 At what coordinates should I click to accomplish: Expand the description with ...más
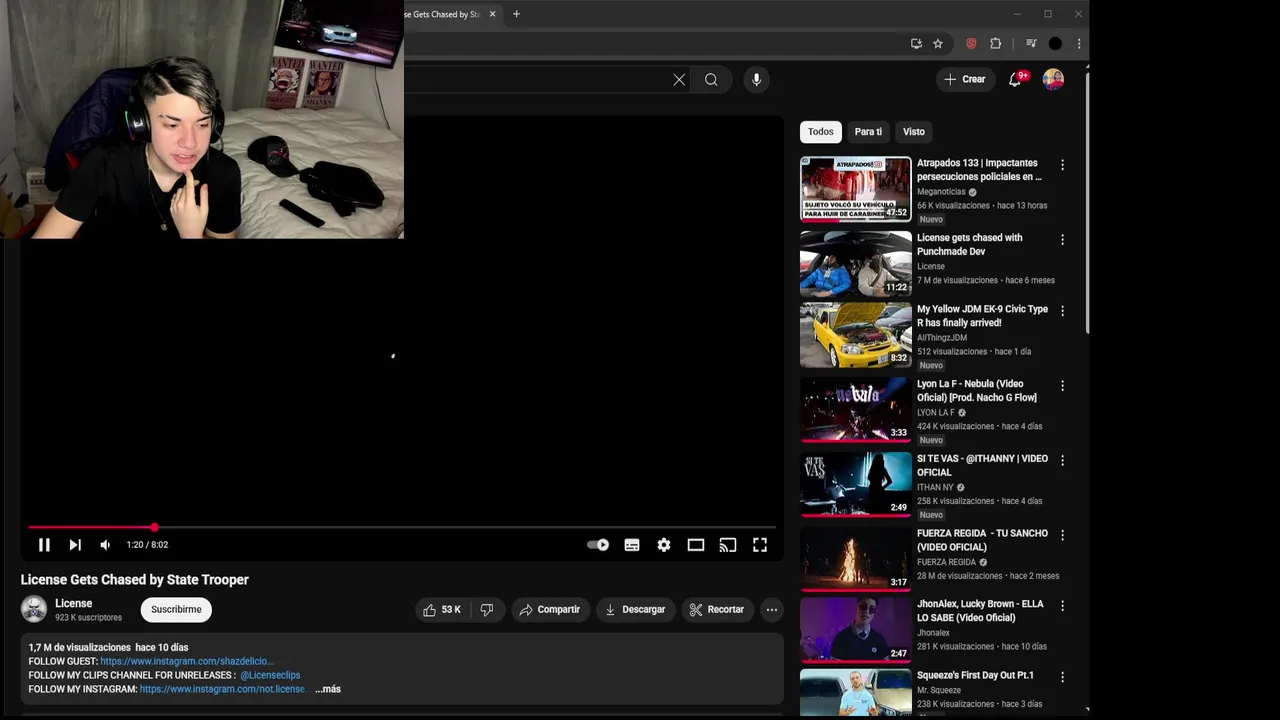328,689
